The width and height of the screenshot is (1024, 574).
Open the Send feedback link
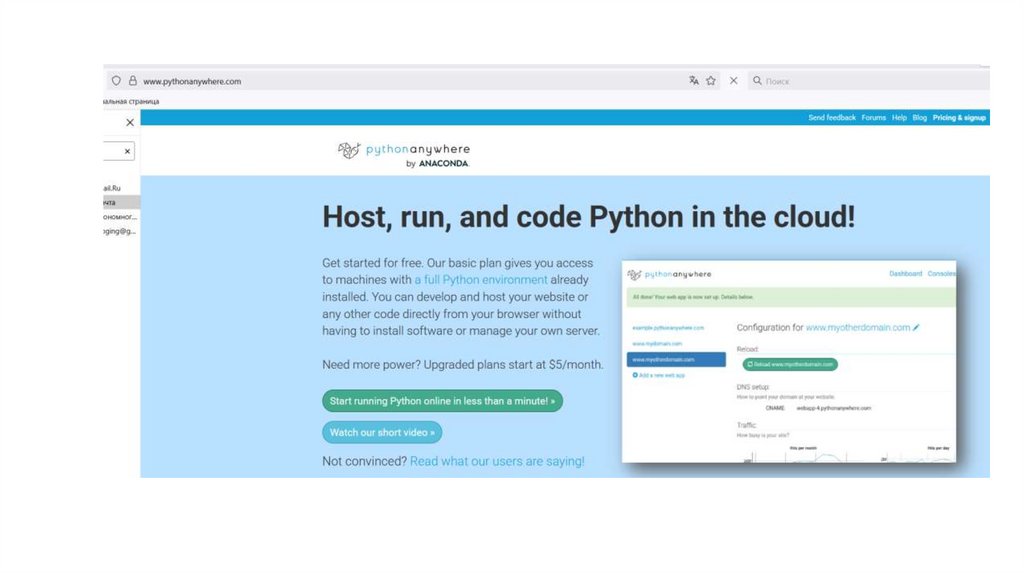pyautogui.click(x=831, y=118)
